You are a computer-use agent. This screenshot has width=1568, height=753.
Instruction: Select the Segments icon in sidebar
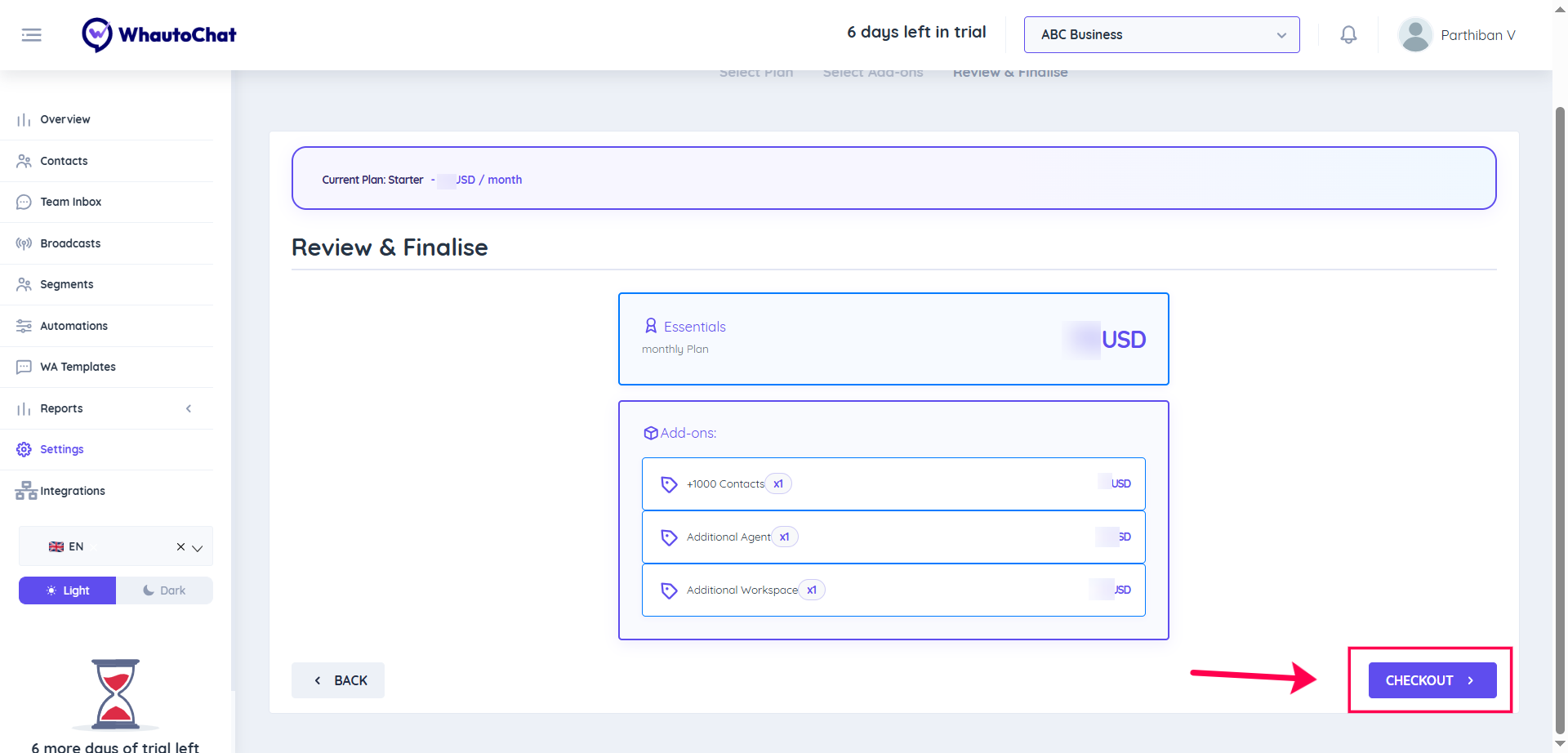24,284
